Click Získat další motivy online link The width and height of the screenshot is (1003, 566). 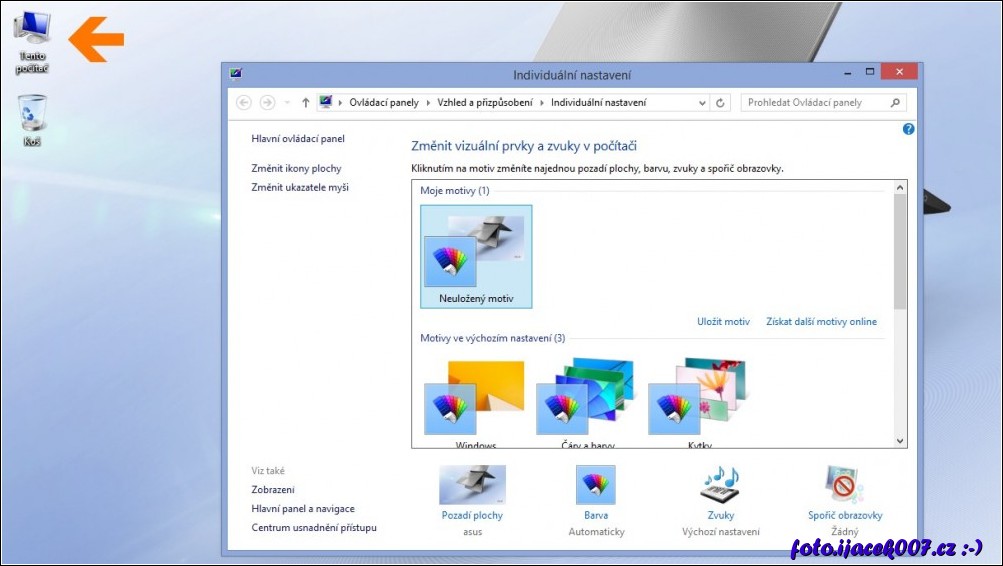(x=821, y=322)
